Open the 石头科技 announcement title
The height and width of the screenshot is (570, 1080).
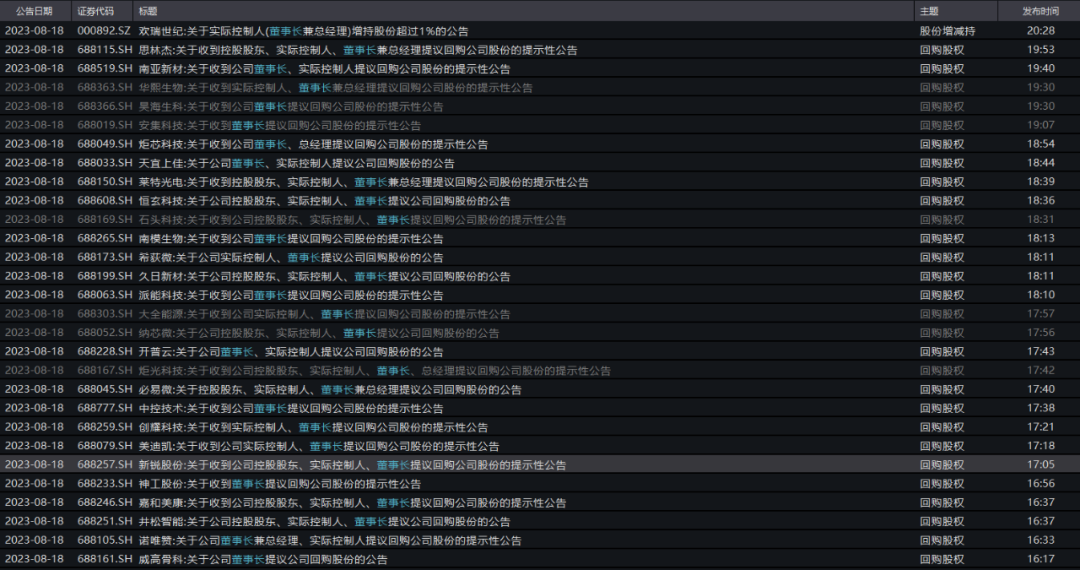tap(353, 220)
